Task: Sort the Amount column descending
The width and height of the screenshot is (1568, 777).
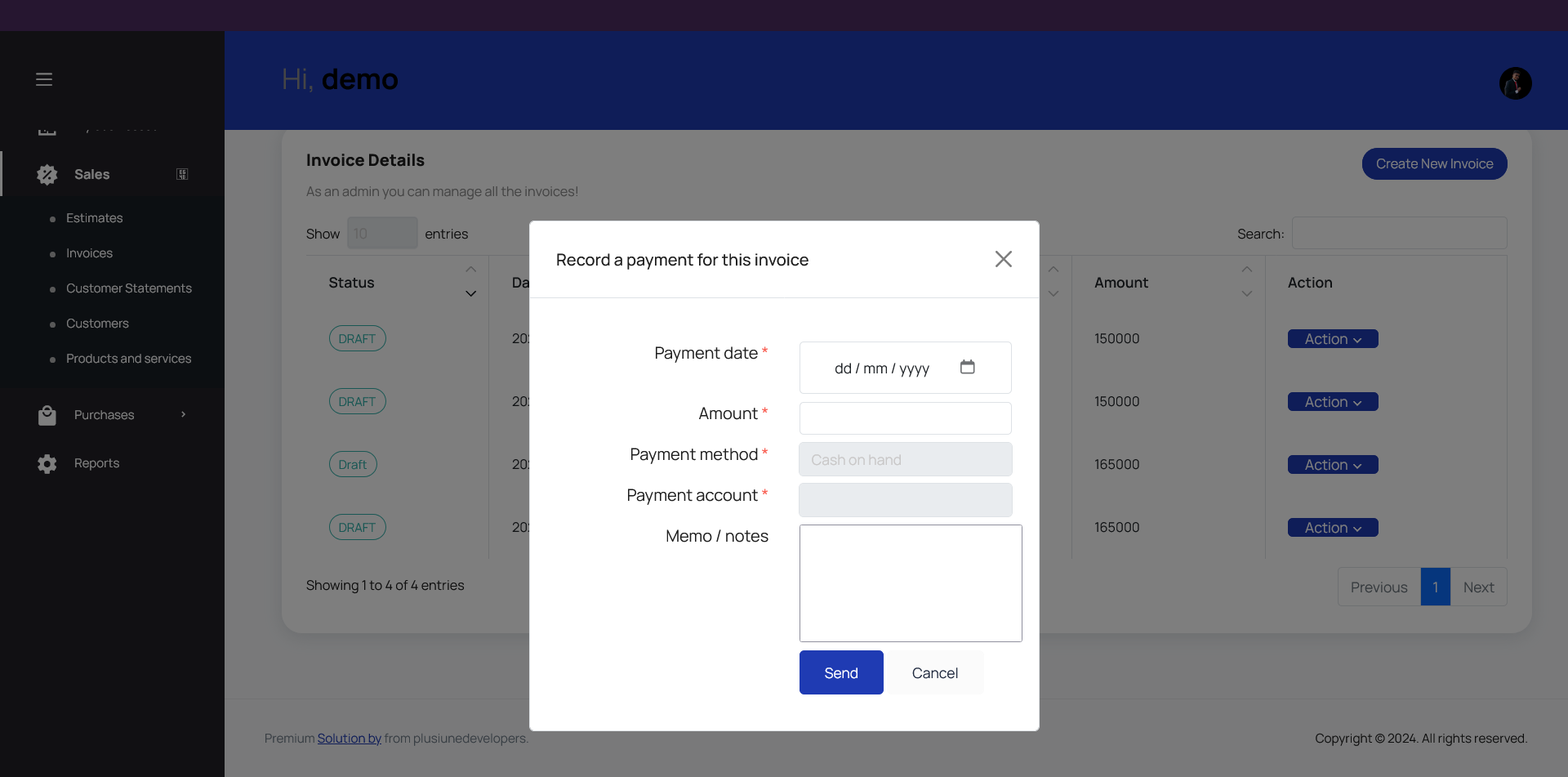Action: point(1245,292)
